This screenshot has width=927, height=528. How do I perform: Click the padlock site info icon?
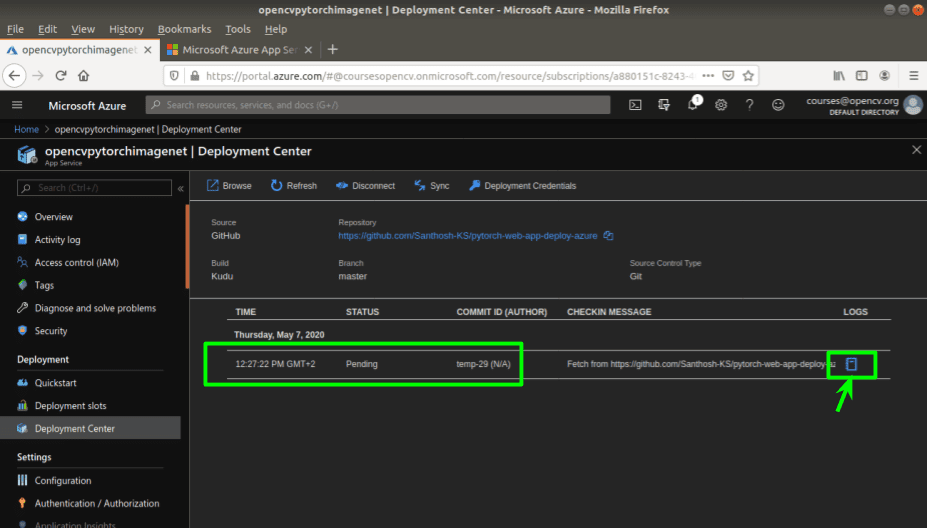195,76
